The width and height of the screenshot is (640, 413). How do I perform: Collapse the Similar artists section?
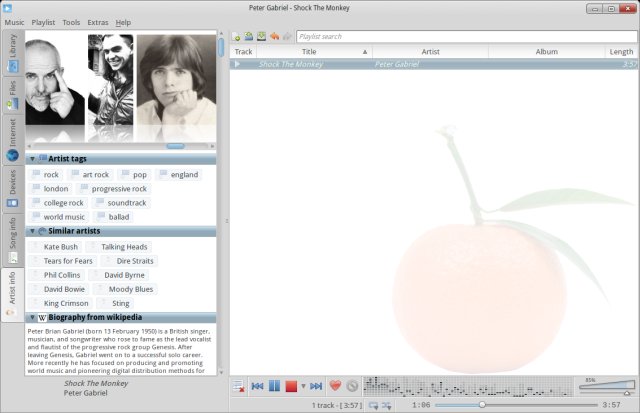point(32,231)
